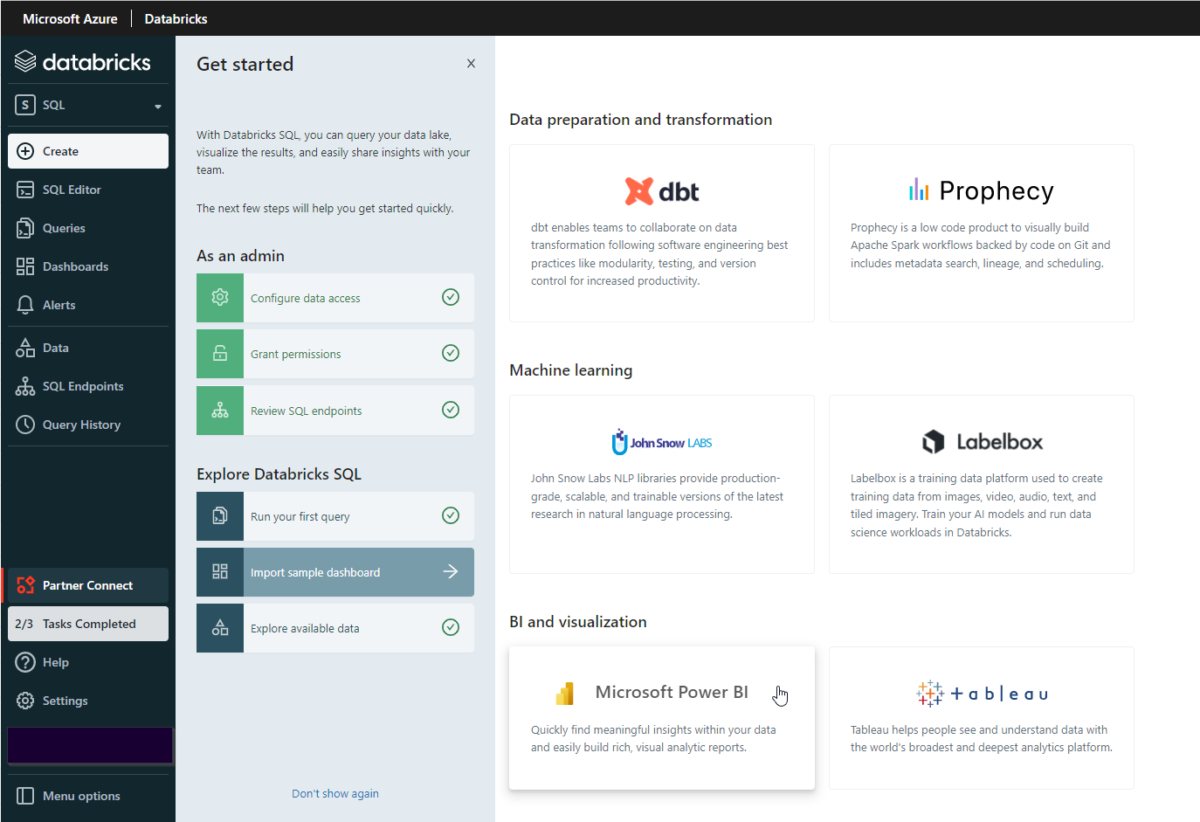The image size is (1200, 822).
Task: View Alerts from the sidebar
Action: (60, 304)
